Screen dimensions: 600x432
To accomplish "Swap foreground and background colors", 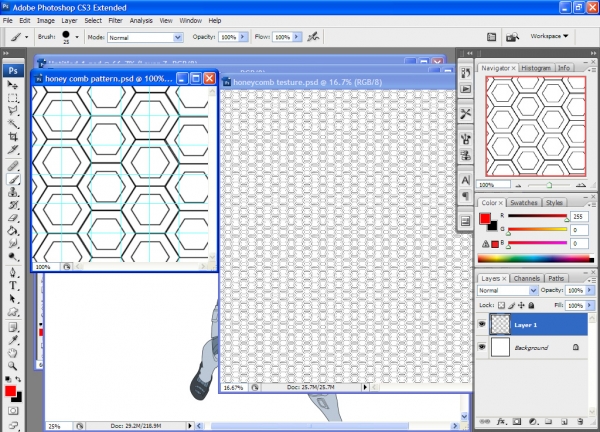I will (x=18, y=379).
